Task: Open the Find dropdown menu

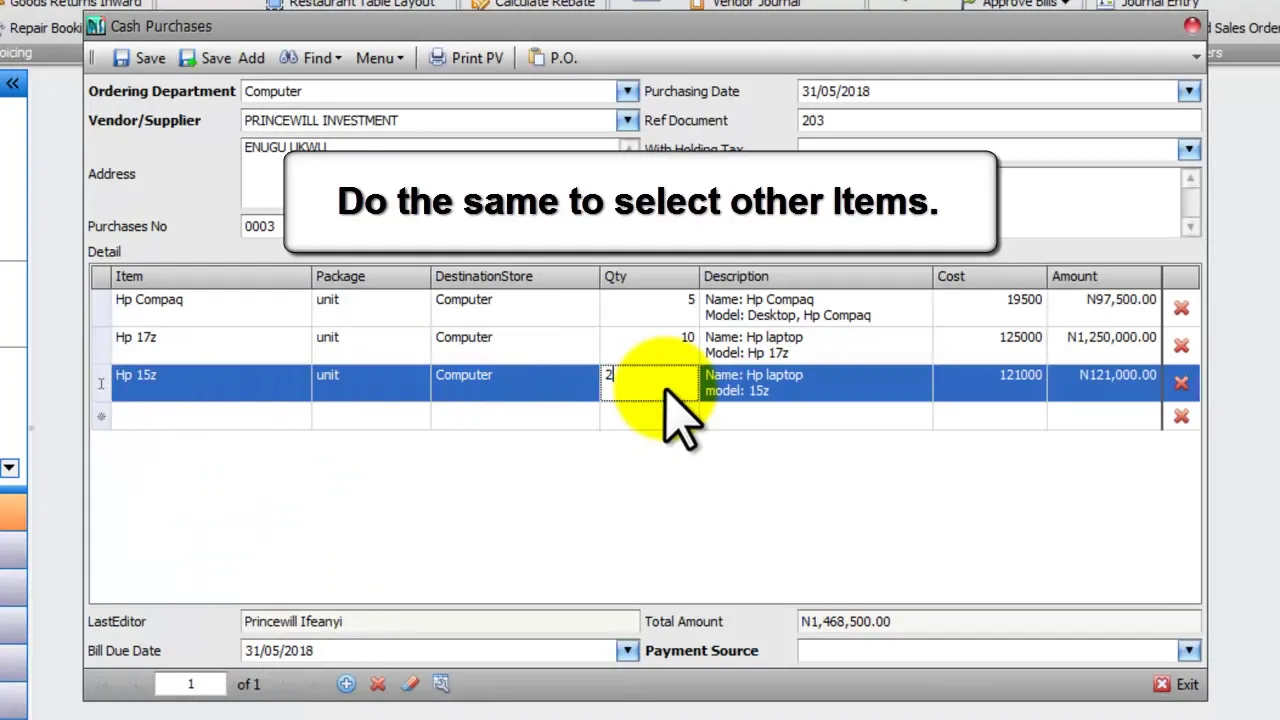Action: [x=310, y=58]
